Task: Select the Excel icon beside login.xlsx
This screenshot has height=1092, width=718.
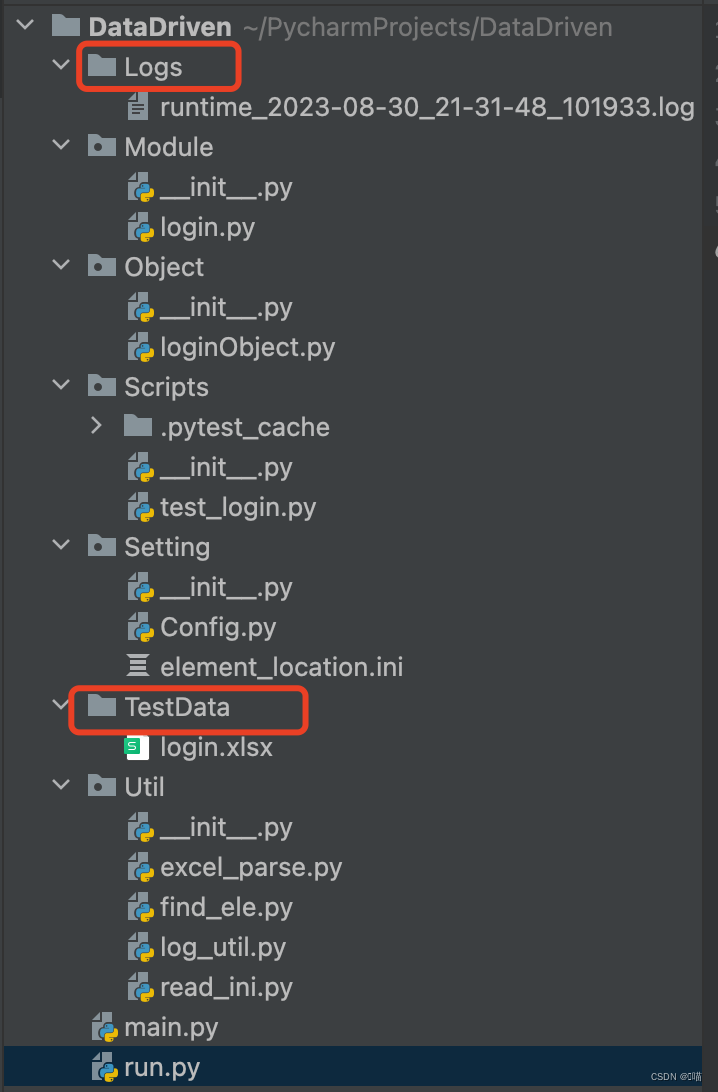Action: [136, 747]
